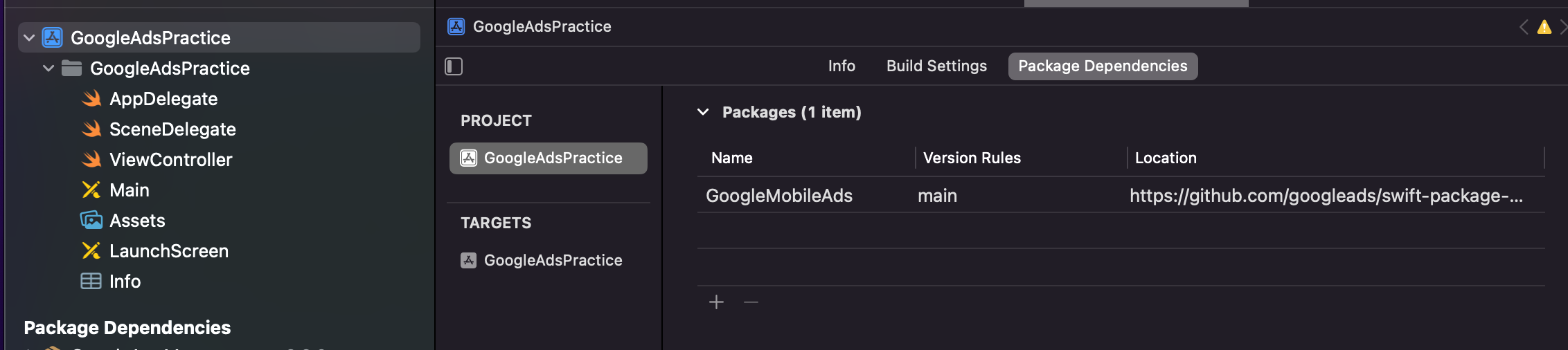Screen dimensions: 1568x350
Task: Open Main storyboard in navigator
Action: click(130, 190)
